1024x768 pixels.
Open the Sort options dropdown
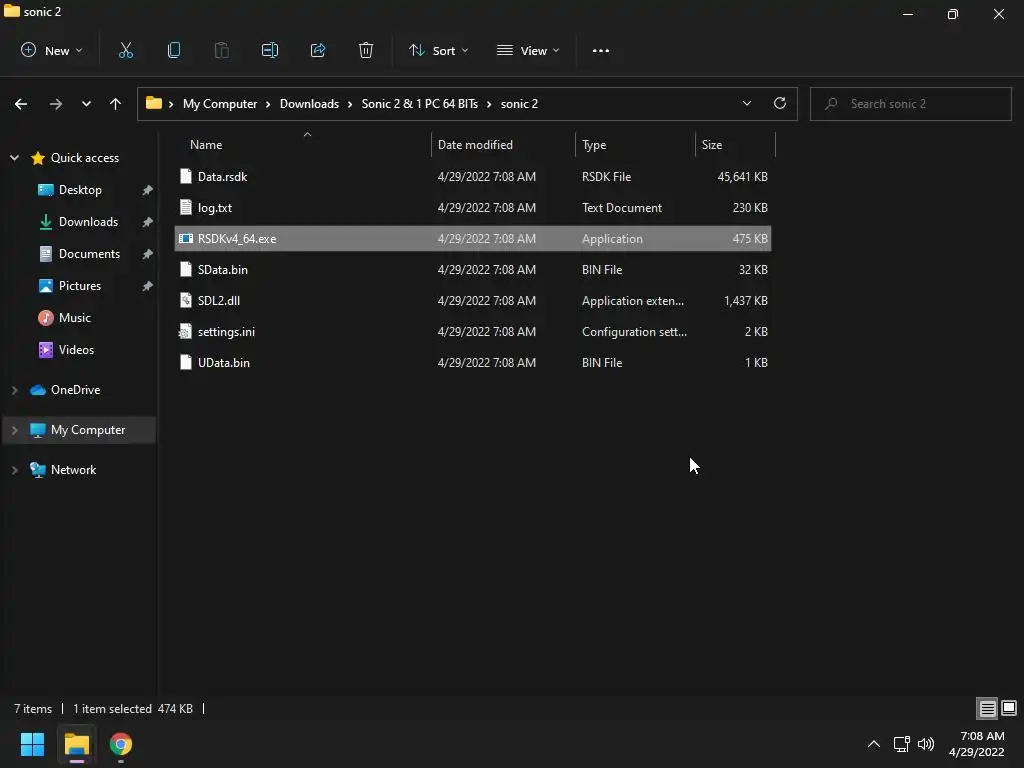pyautogui.click(x=438, y=50)
